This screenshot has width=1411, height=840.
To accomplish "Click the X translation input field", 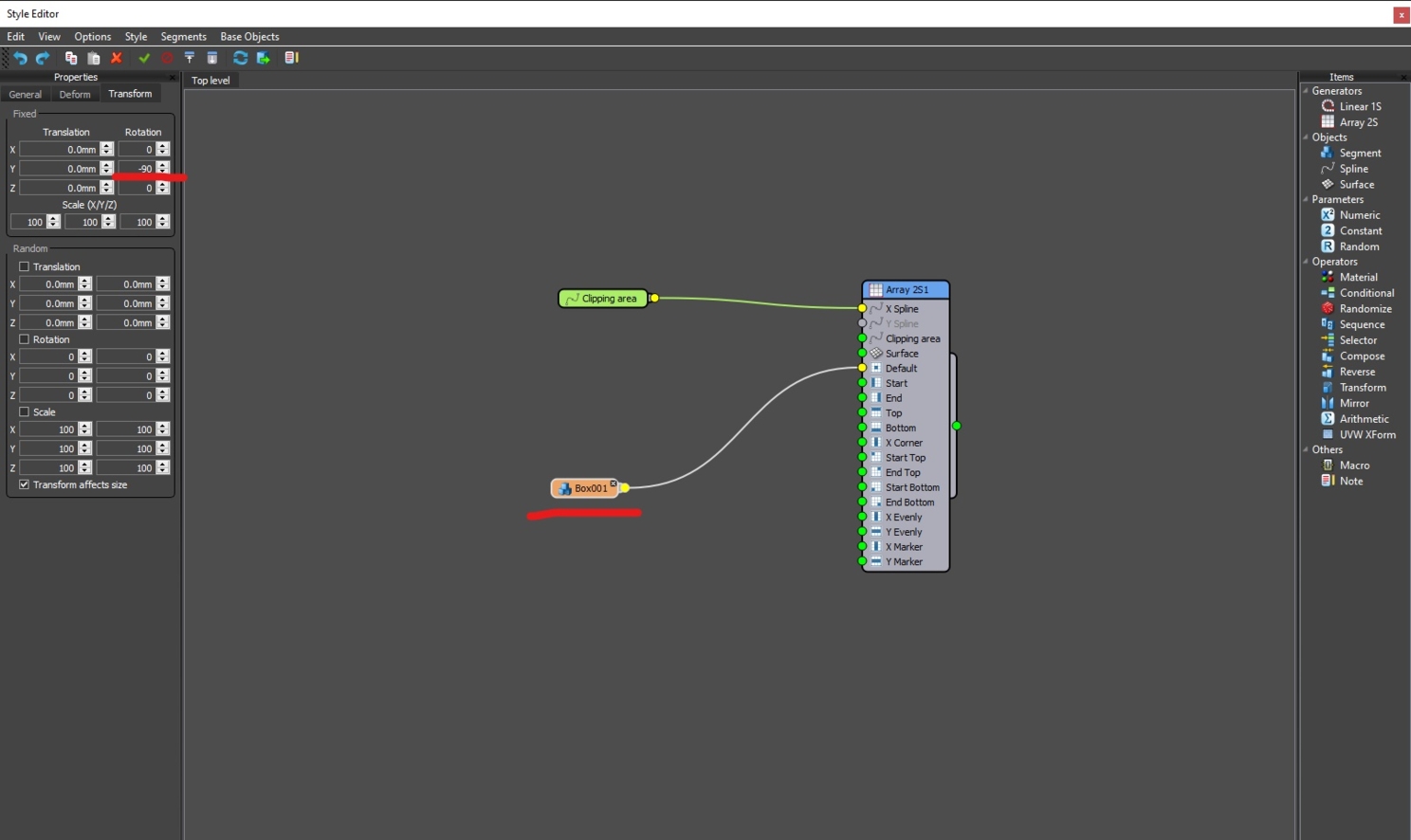I will coord(59,150).
